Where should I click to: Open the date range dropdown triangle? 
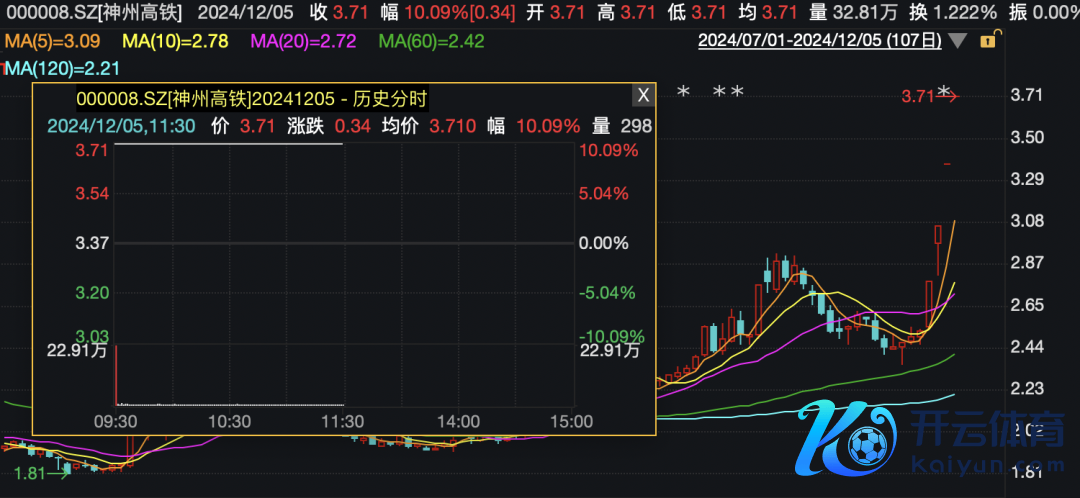tap(959, 41)
